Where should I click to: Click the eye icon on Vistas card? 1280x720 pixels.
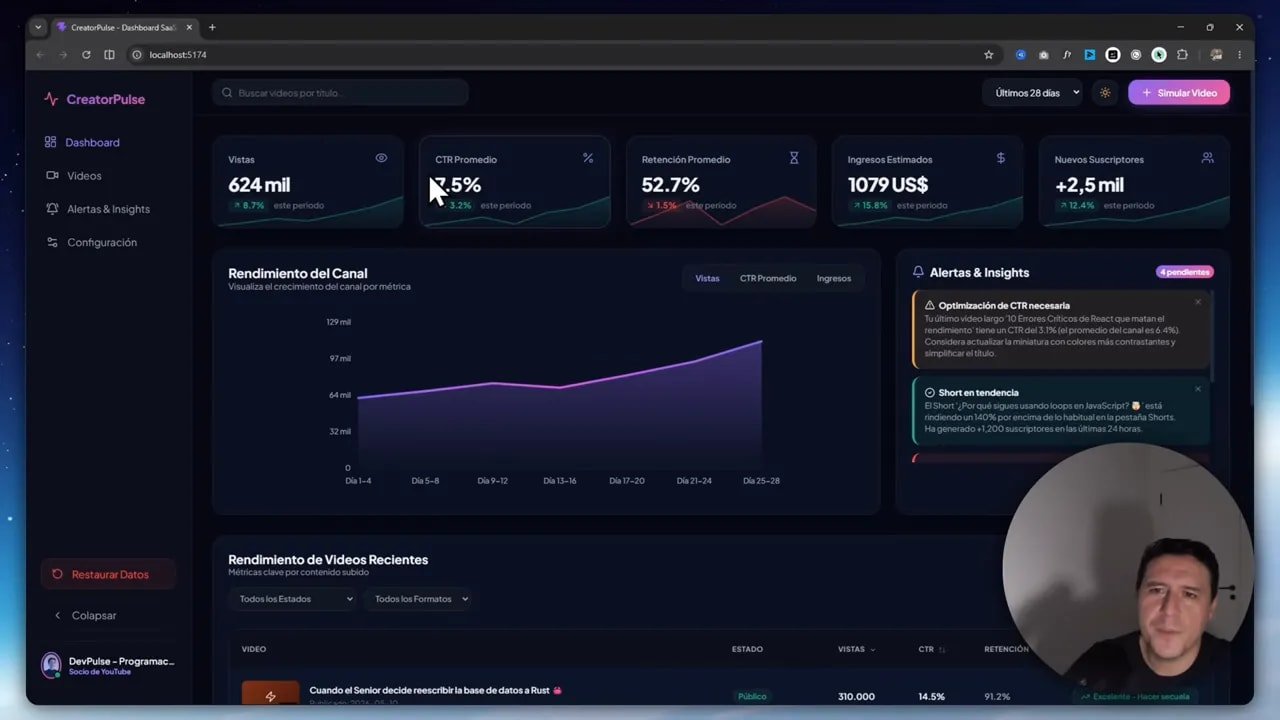(381, 158)
